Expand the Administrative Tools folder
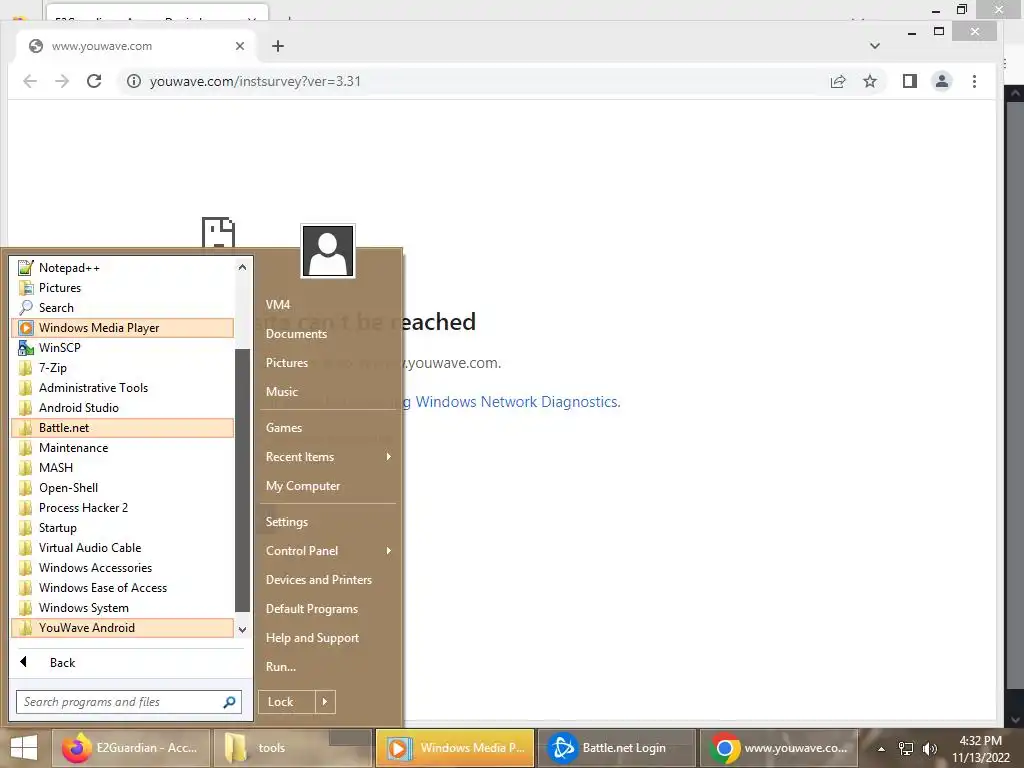 [x=123, y=388]
